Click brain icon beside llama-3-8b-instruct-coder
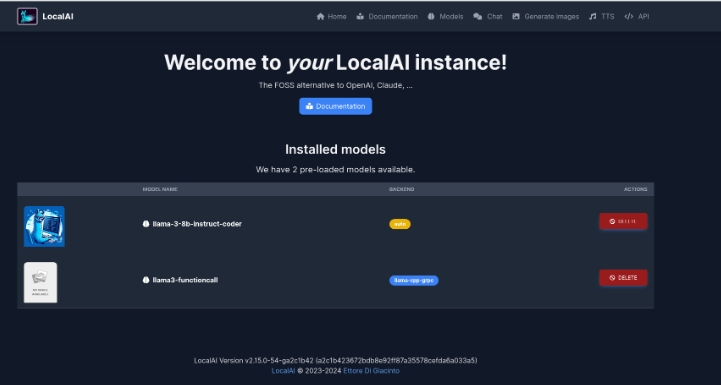Image resolution: width=721 pixels, height=385 pixels. tap(146, 224)
